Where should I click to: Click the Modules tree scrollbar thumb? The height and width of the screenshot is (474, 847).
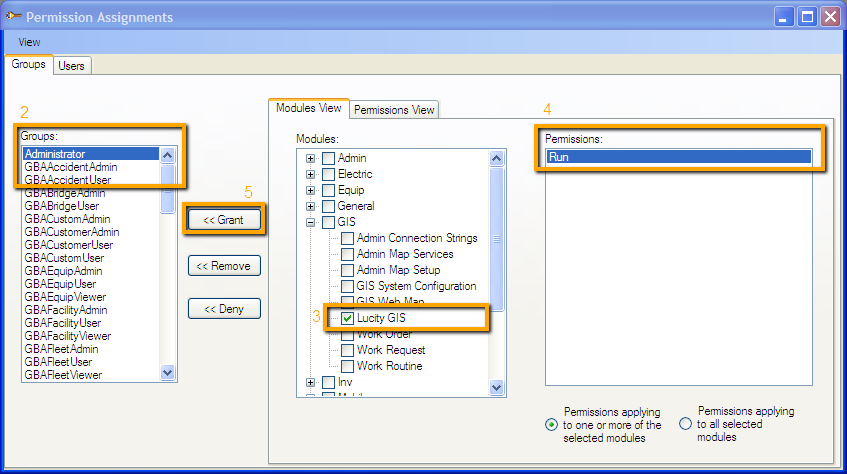pyautogui.click(x=496, y=239)
